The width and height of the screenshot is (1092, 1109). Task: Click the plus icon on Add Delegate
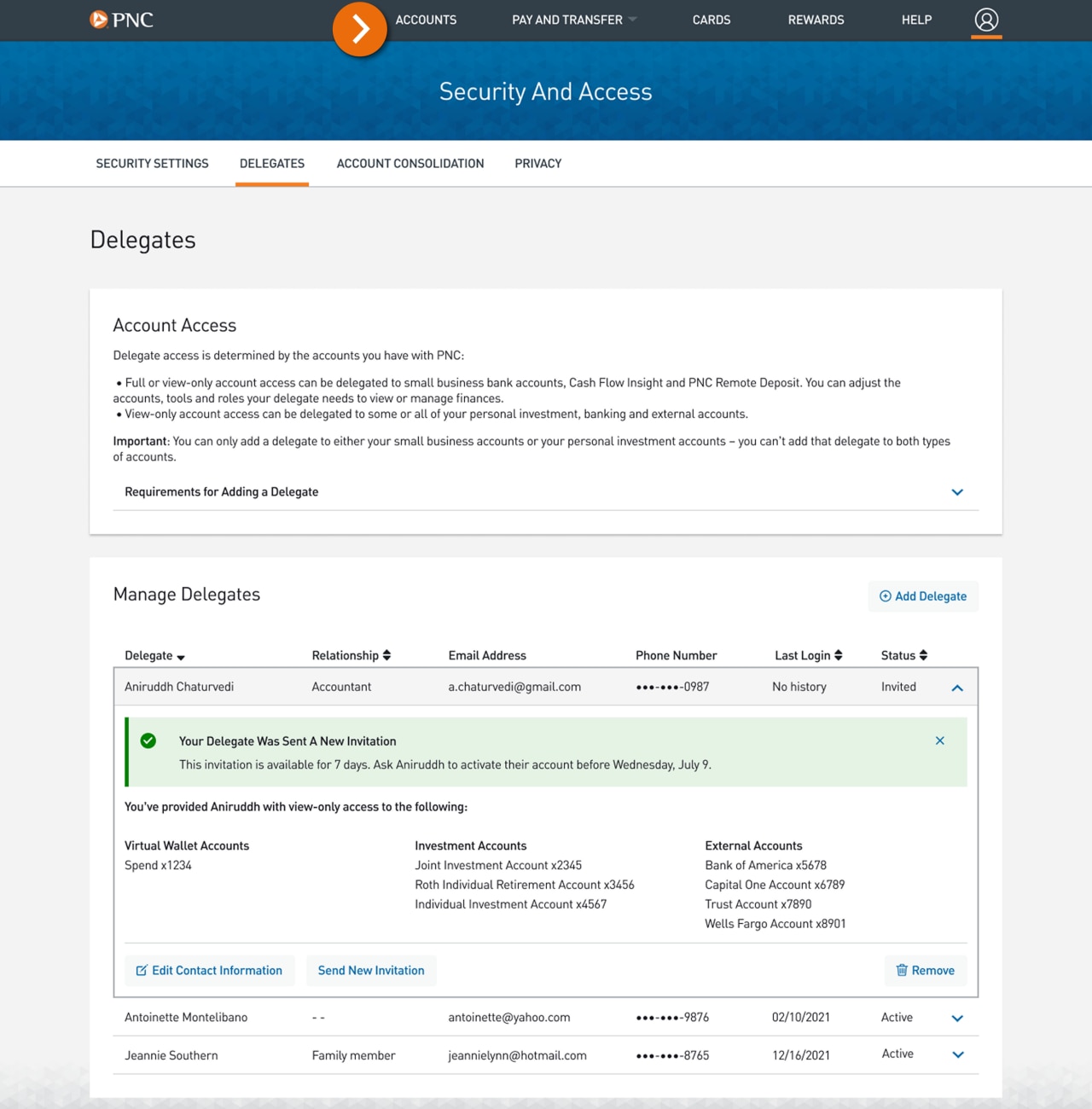pos(885,596)
